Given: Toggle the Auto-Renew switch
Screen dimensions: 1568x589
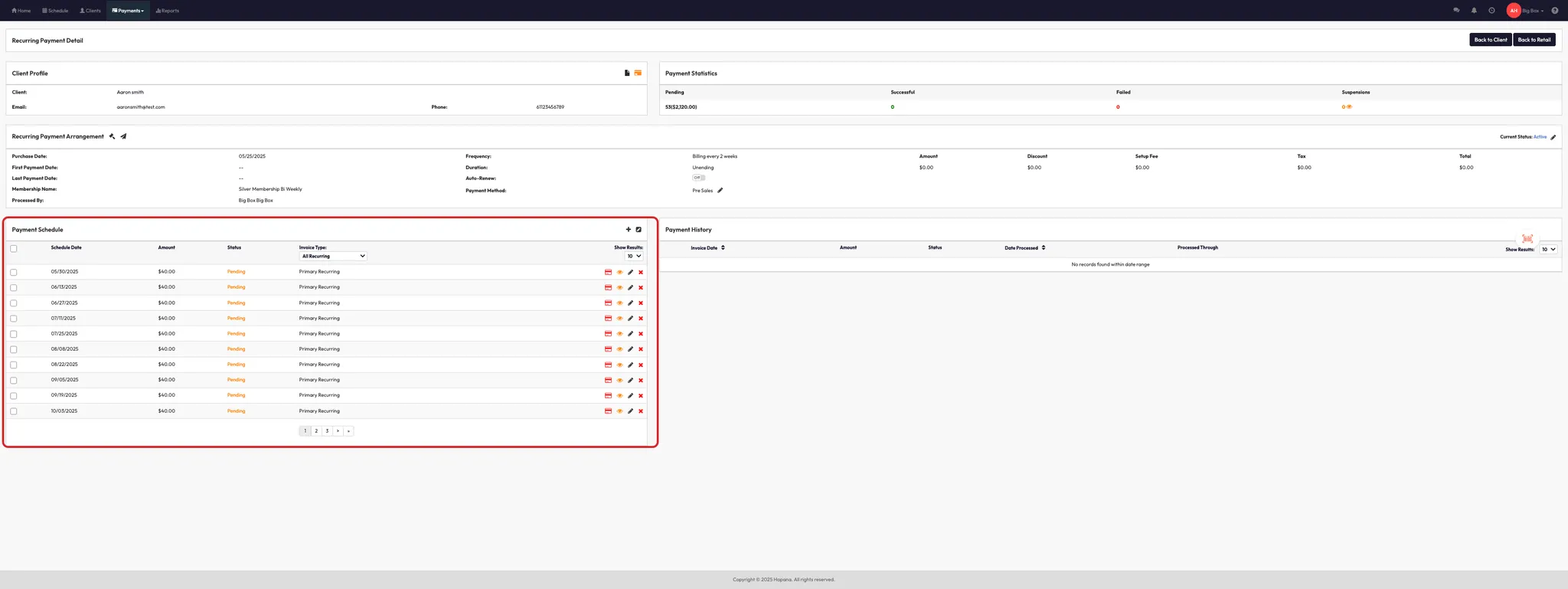Looking at the screenshot, I should pos(698,178).
